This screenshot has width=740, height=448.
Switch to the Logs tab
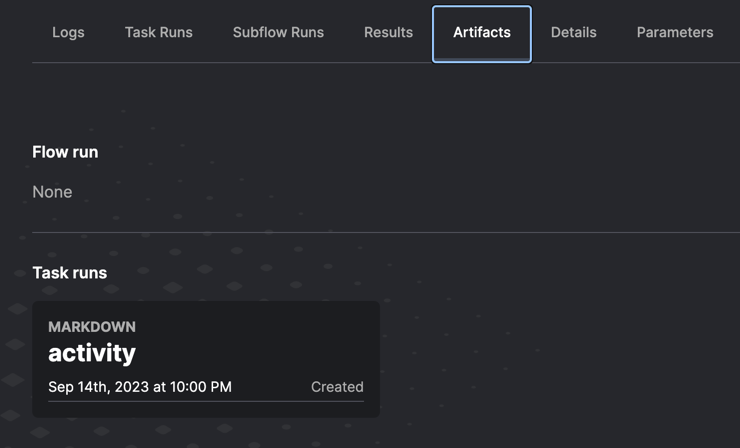(x=68, y=33)
